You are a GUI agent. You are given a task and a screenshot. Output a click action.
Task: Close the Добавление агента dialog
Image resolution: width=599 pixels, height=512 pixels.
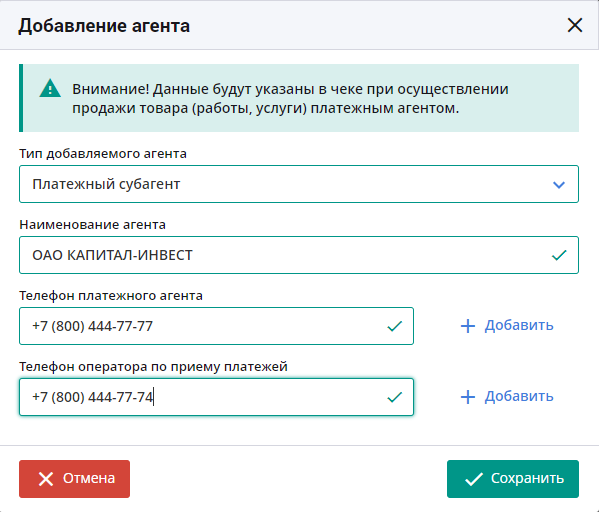tap(575, 26)
